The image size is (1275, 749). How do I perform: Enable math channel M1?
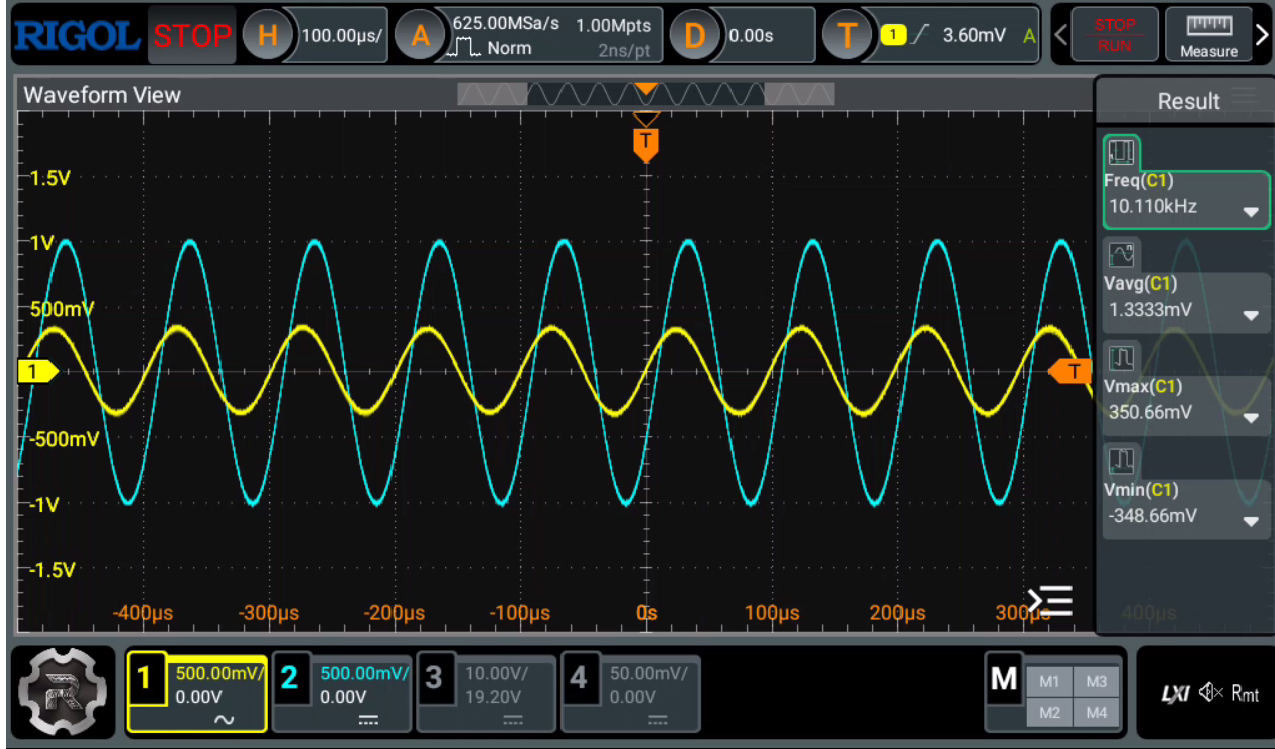click(1049, 682)
